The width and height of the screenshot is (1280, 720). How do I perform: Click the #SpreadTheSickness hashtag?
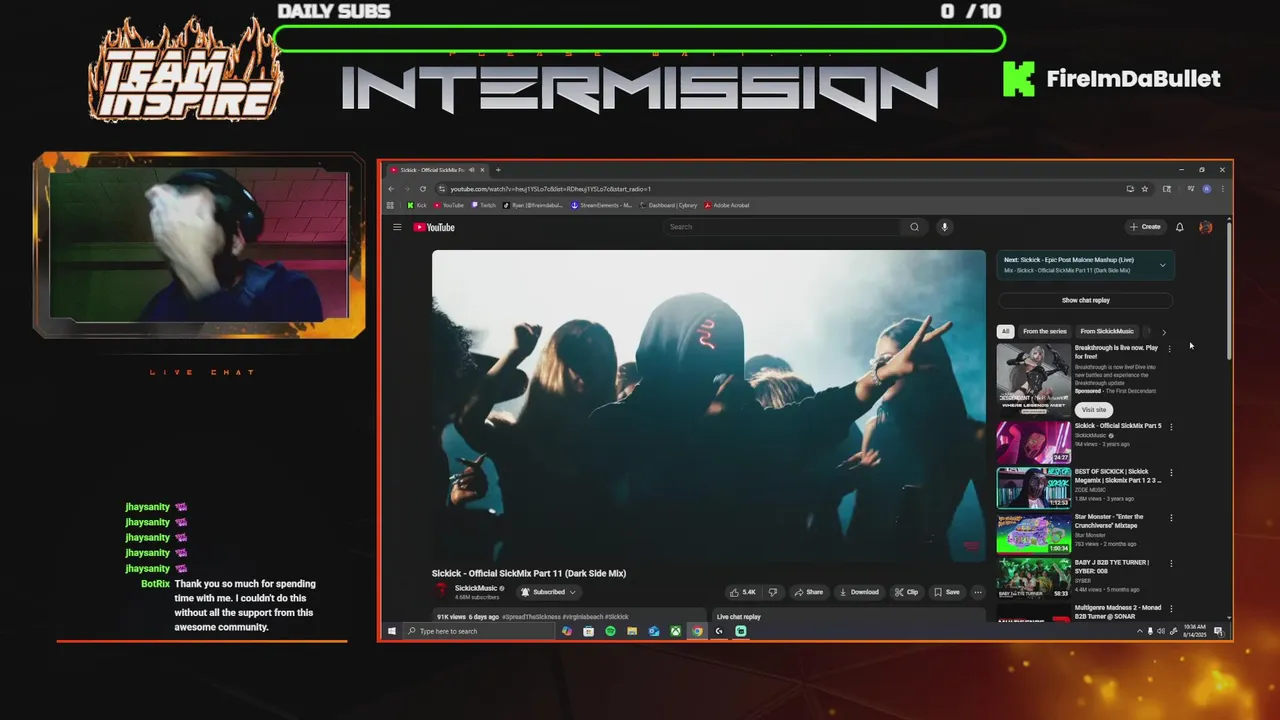(531, 617)
